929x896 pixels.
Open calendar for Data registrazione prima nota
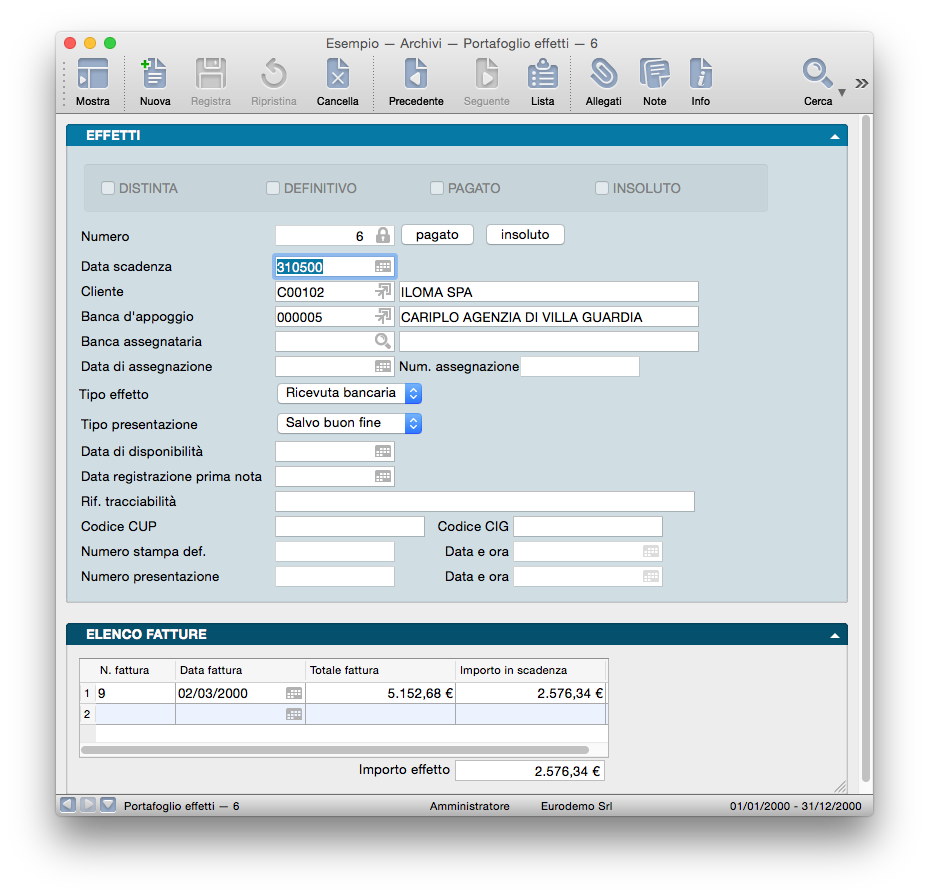[x=383, y=476]
